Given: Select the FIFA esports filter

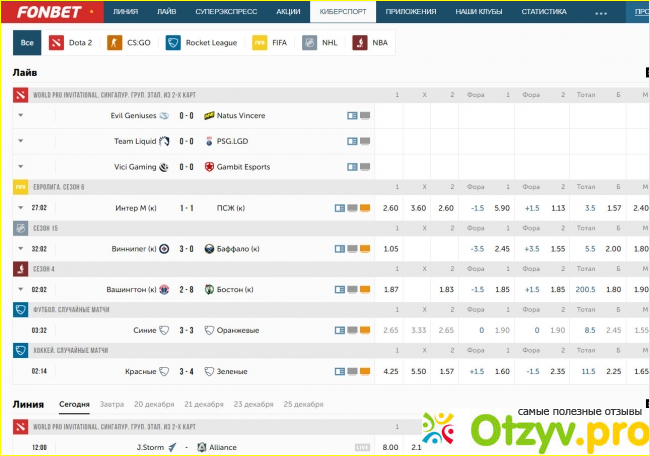Looking at the screenshot, I should [x=272, y=43].
